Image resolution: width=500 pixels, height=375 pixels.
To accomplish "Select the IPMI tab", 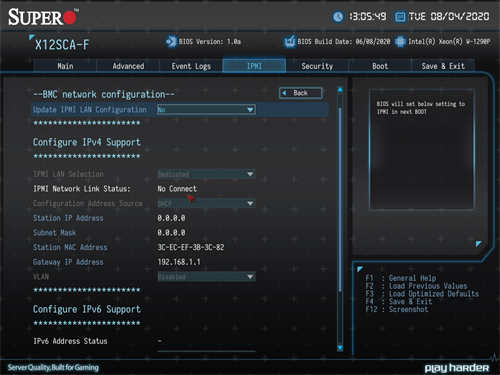I will tap(254, 66).
